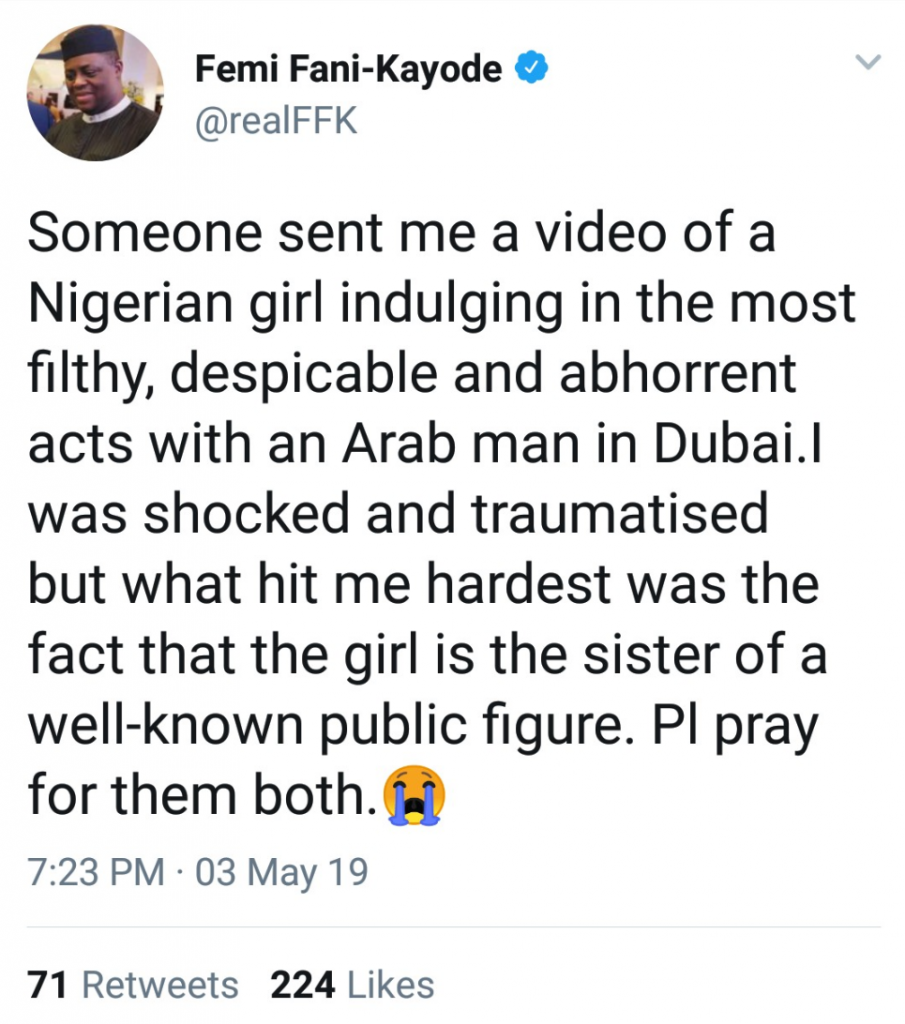View the 224 Likes list
Viewport: 905px width, 1024px height.
(x=352, y=984)
